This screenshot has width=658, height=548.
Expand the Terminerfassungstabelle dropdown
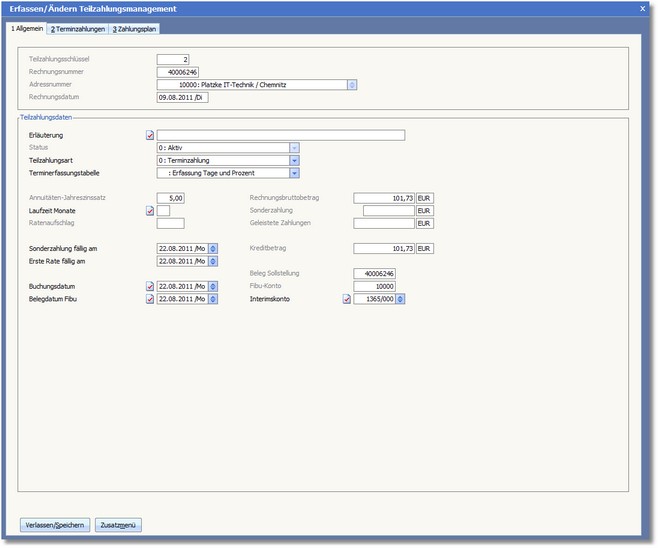click(x=295, y=173)
